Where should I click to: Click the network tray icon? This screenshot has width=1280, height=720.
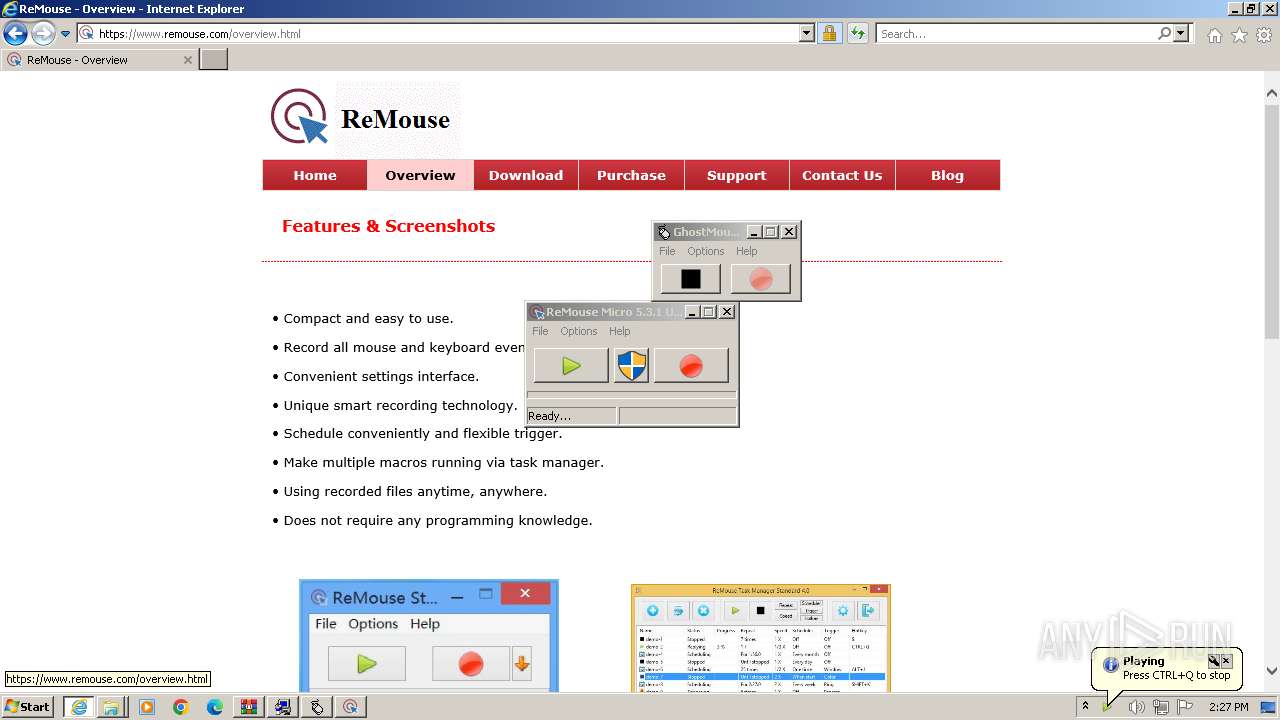[1161, 707]
